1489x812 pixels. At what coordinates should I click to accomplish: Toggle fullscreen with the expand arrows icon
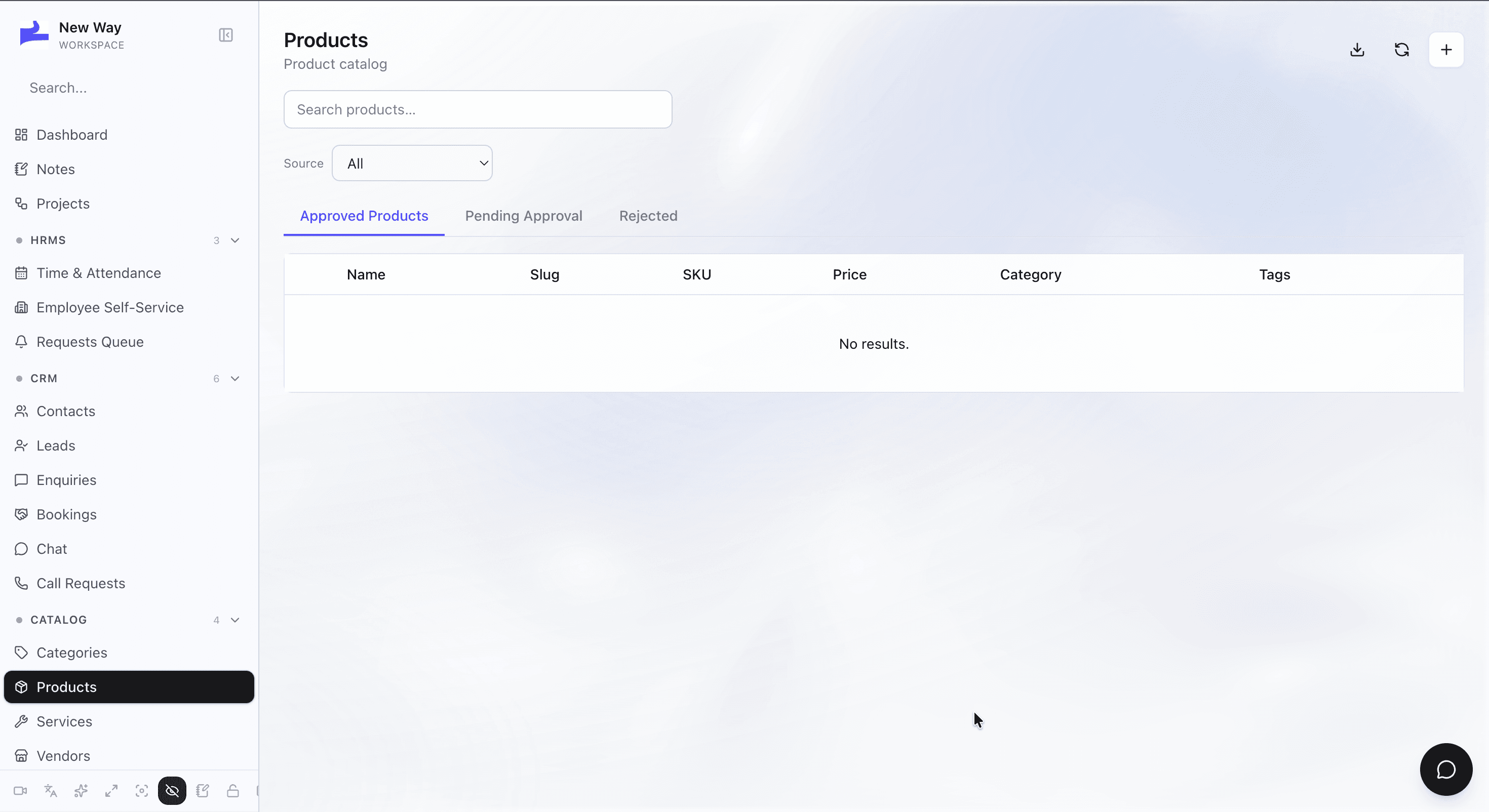[111, 791]
